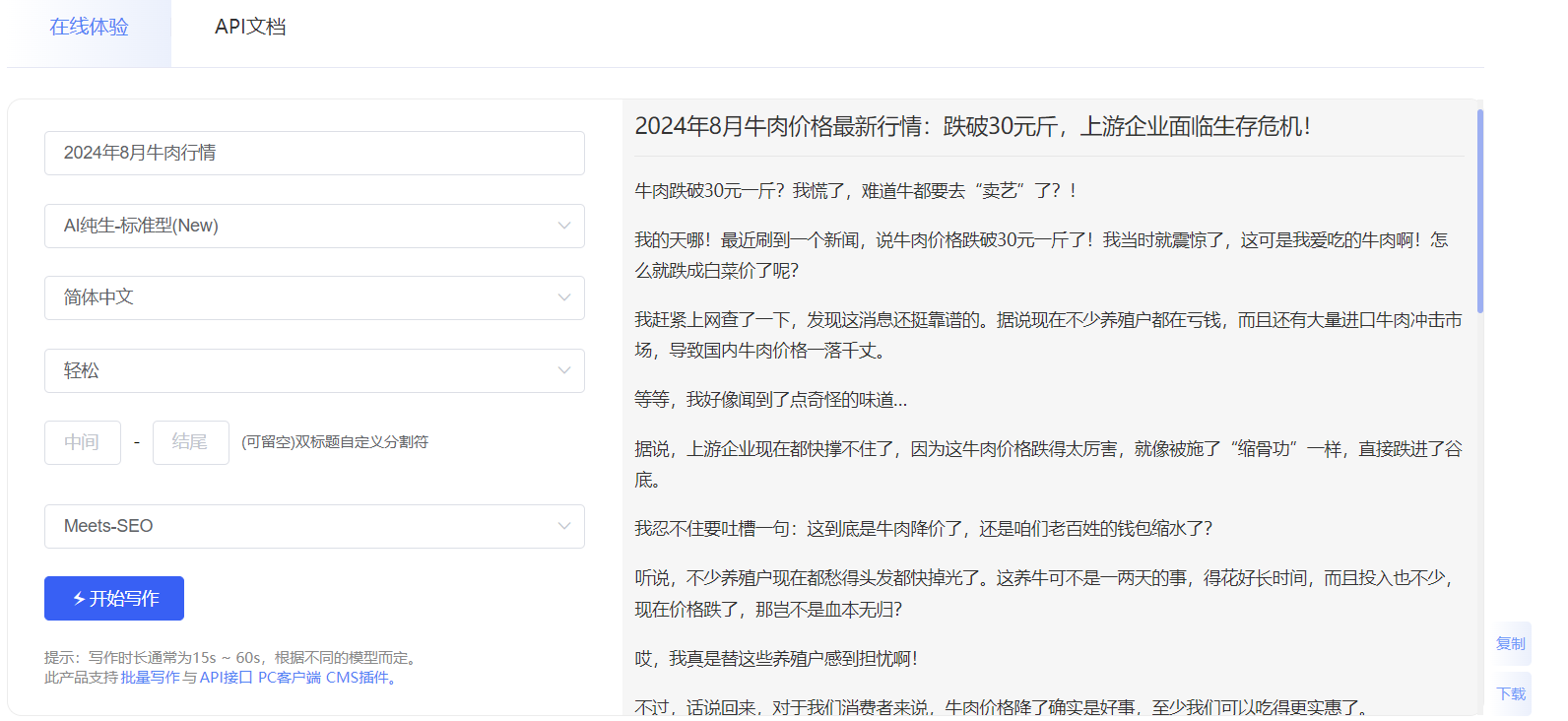Click the line starting 不过，话说回来
The height and width of the screenshot is (721, 1568).
[x=1001, y=707]
